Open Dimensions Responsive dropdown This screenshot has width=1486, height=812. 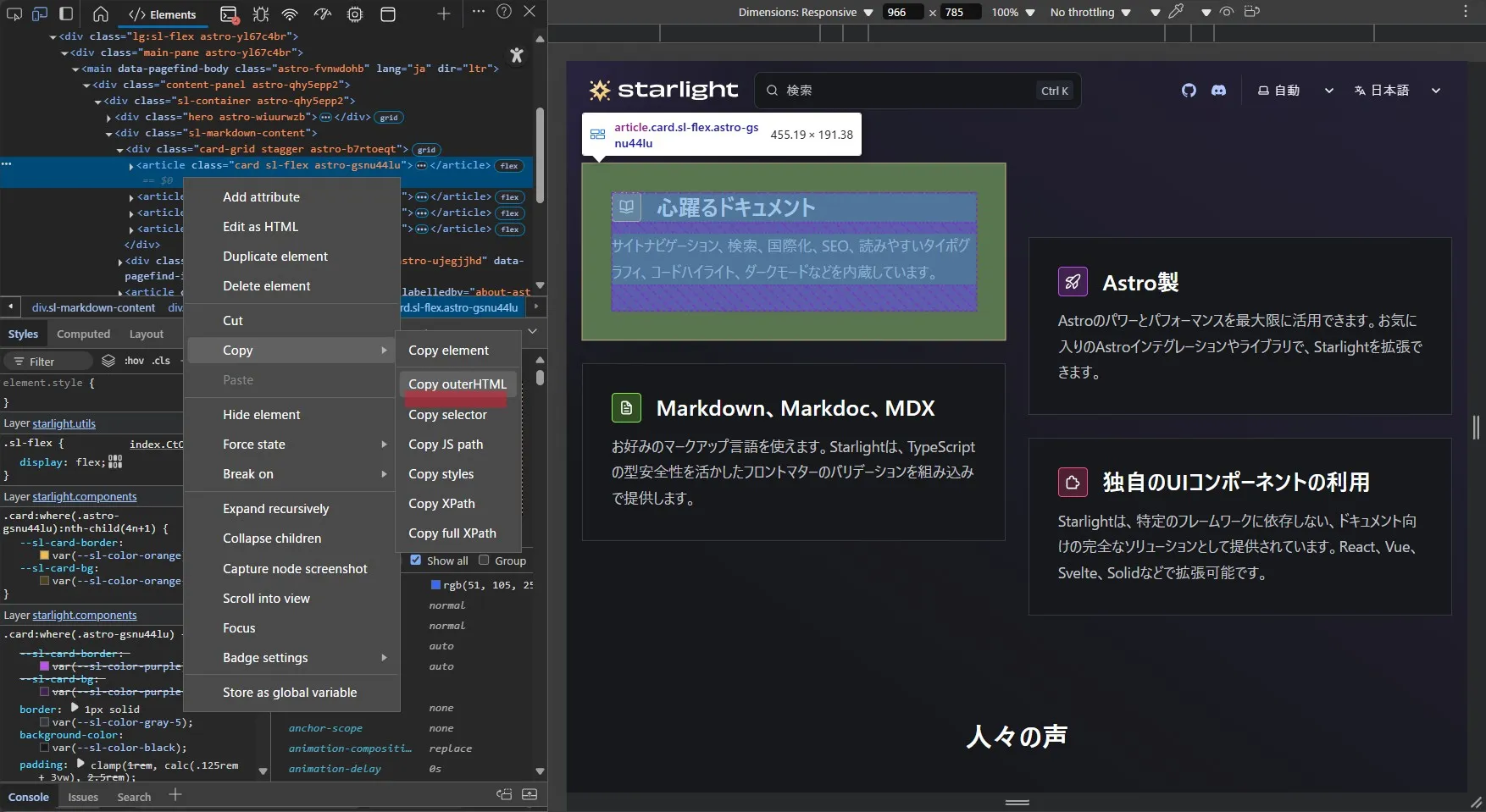tap(805, 13)
